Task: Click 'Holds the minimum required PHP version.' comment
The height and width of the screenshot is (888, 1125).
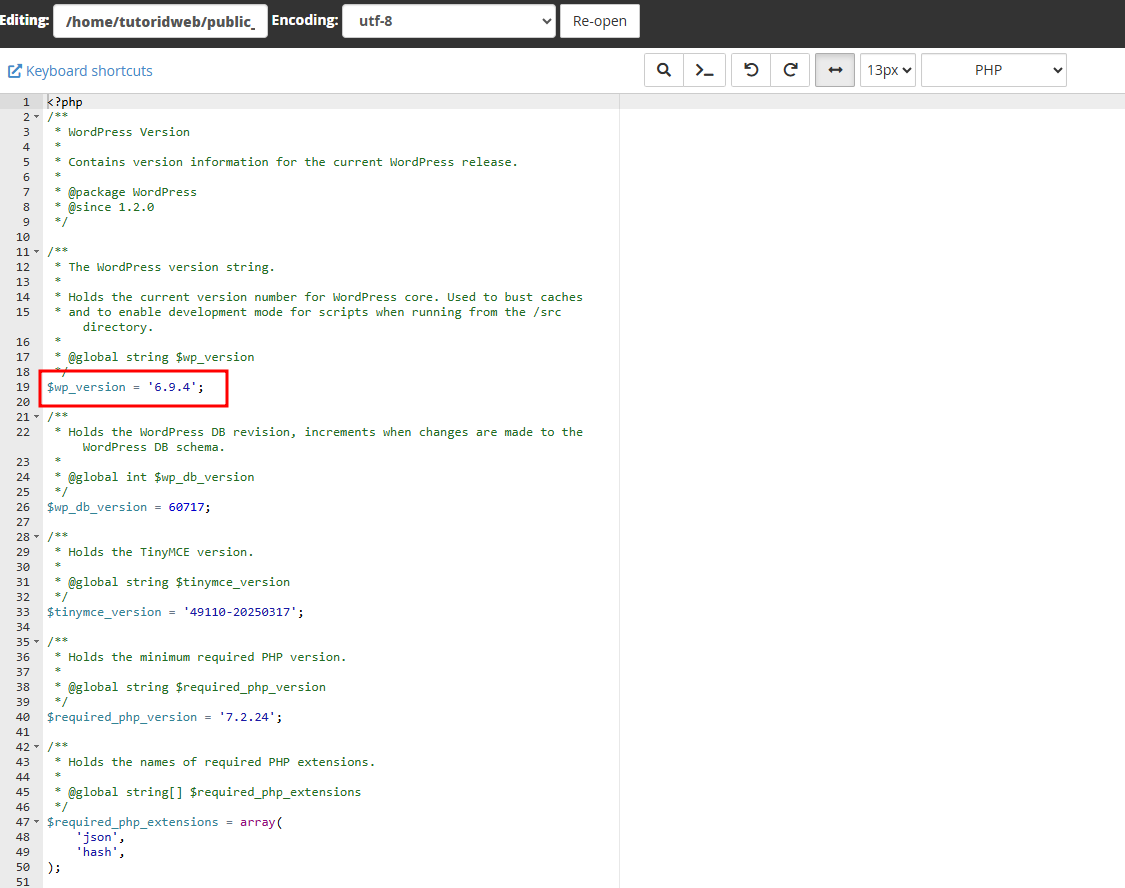Action: point(207,657)
